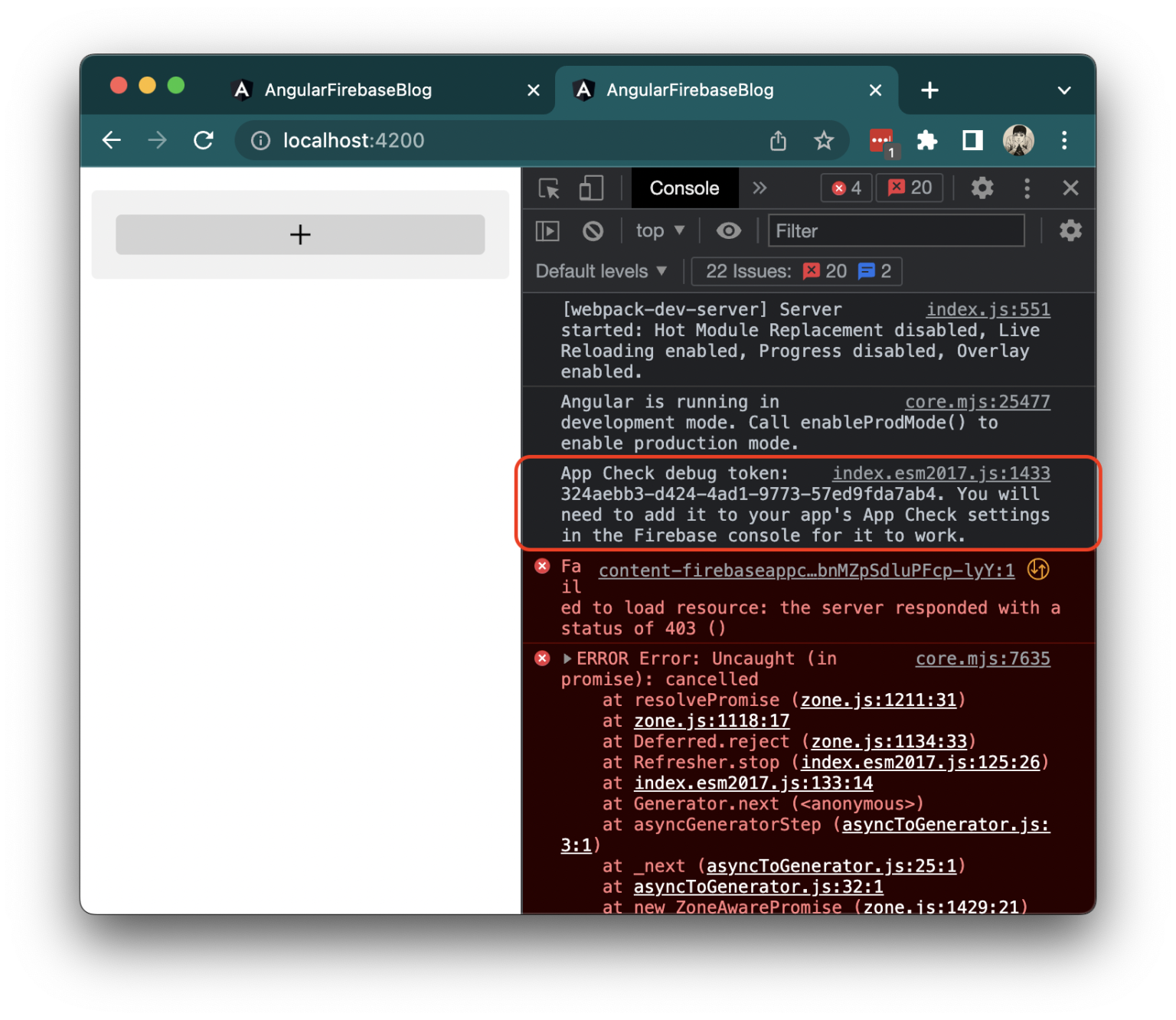The width and height of the screenshot is (1176, 1020).
Task: Bookmark the page with the star icon
Action: click(x=824, y=140)
